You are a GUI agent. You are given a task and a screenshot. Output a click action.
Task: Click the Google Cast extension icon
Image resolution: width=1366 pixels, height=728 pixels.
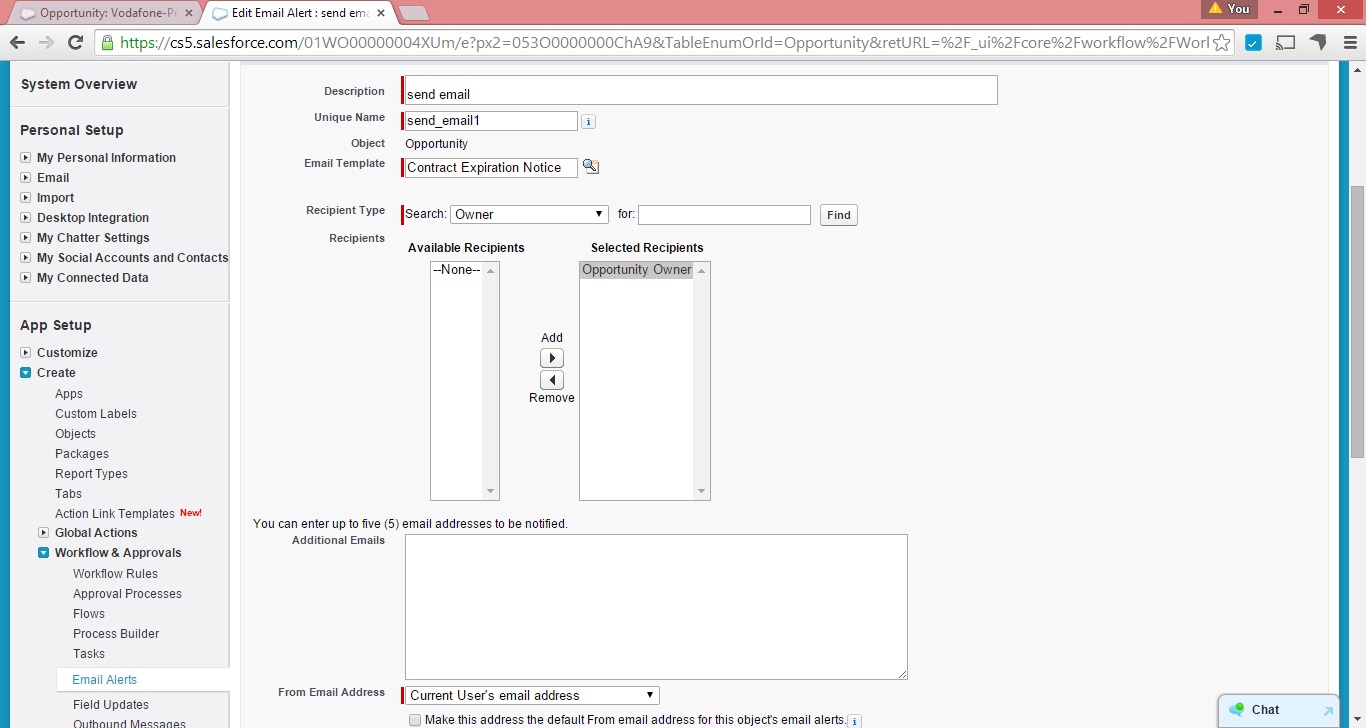coord(1286,43)
